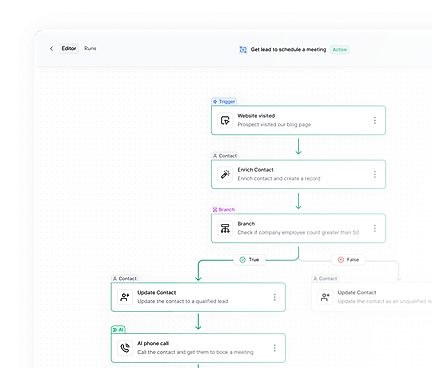Click 'Enrich contact and create a record' description

(279, 179)
